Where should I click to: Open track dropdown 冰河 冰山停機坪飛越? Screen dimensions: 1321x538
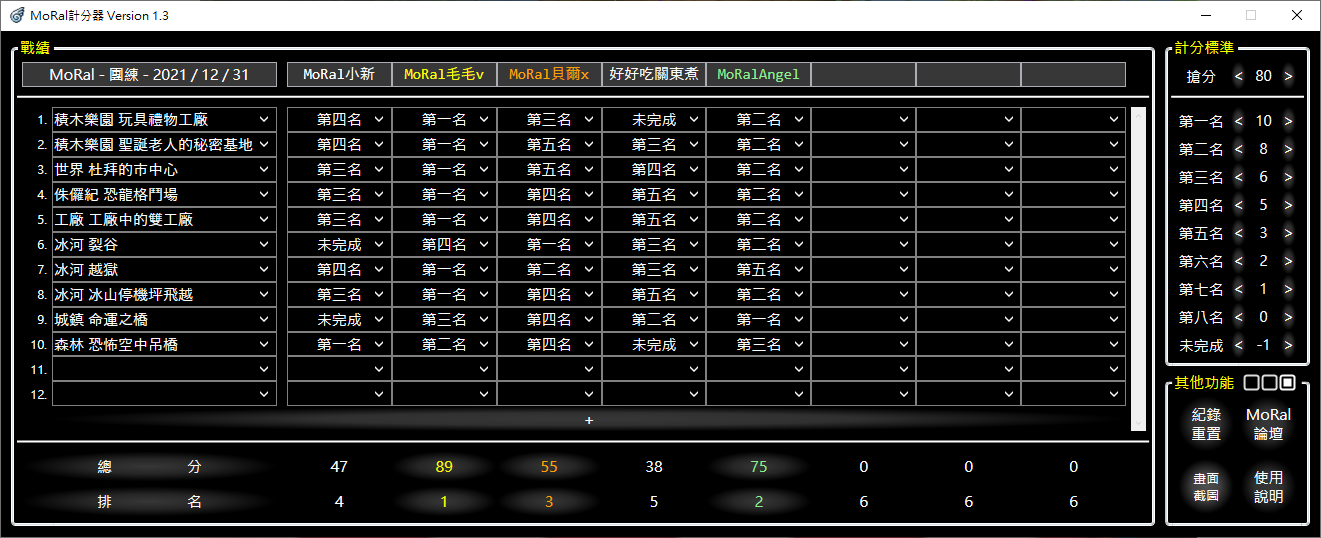[x=164, y=294]
